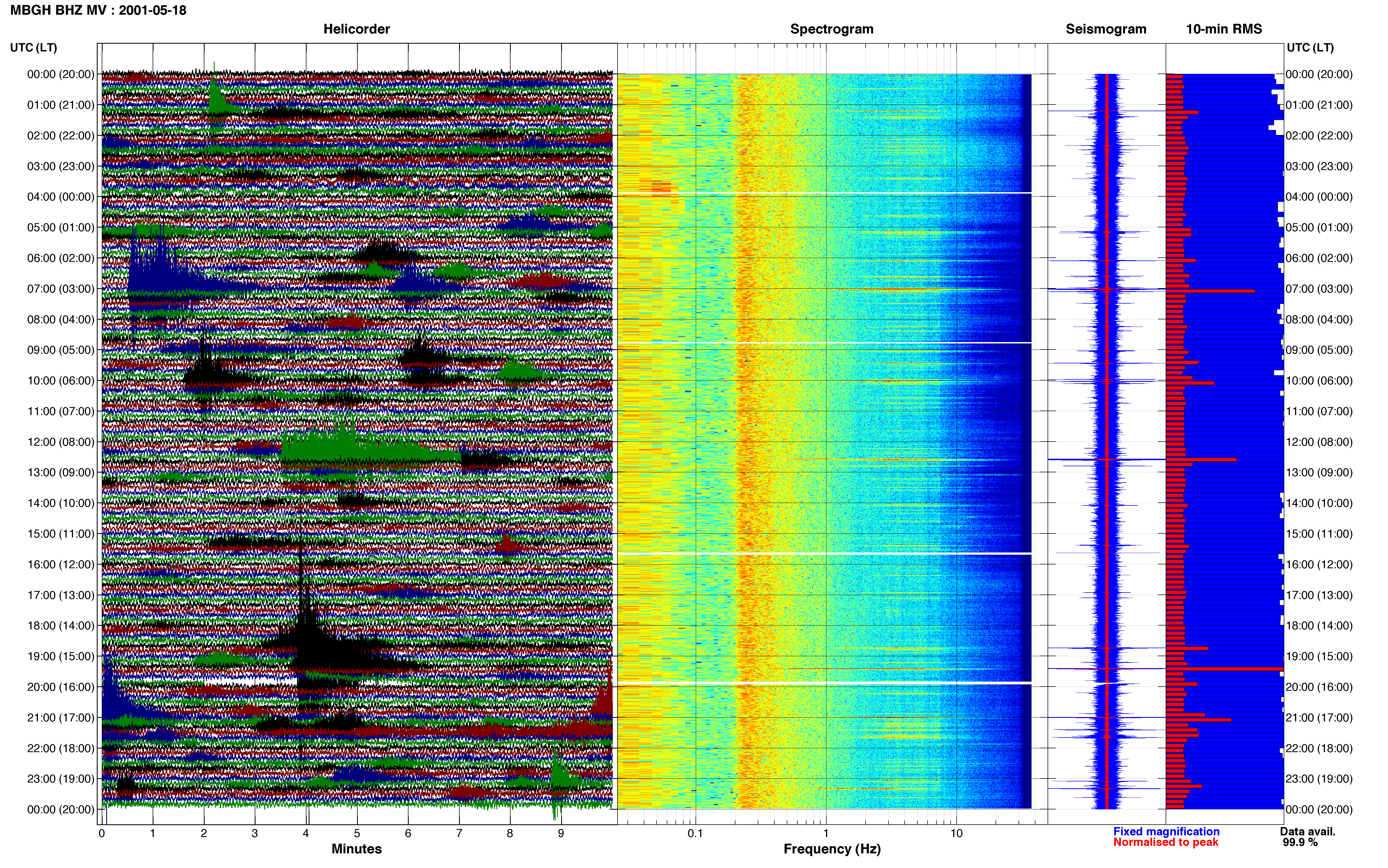Screen dimensions: 1388x868
Task: Select tick "3" on the Minutes axis
Action: 255,833
